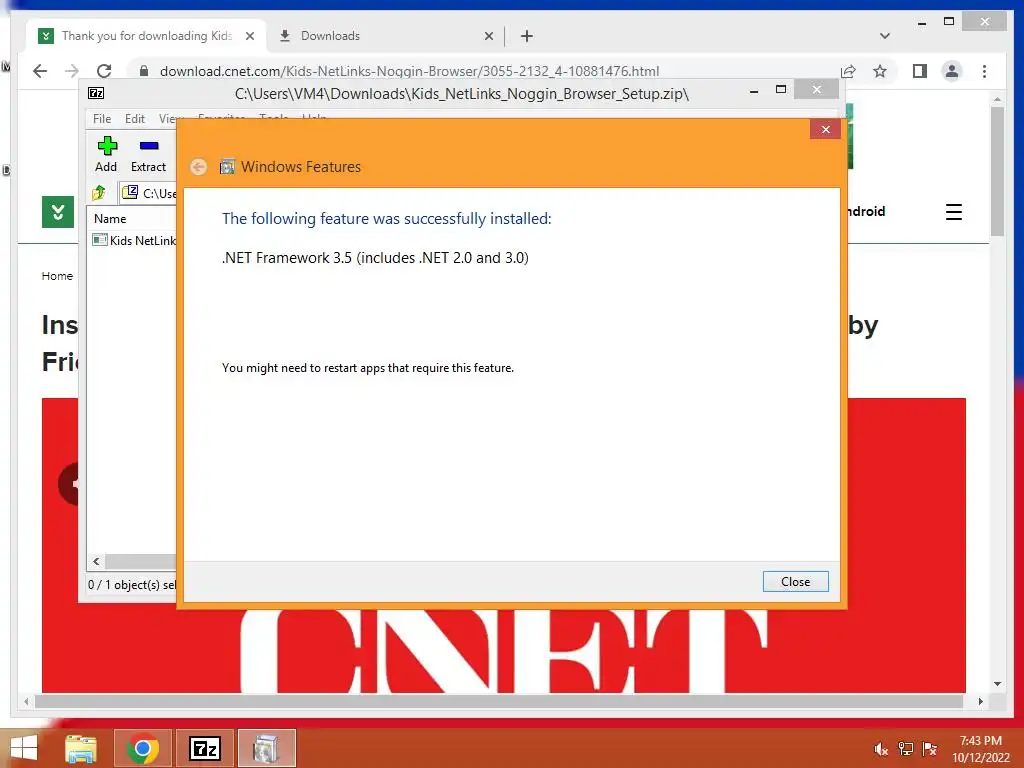Viewport: 1024px width, 768px height.
Task: Toggle Chrome side panel icon
Action: 920,71
